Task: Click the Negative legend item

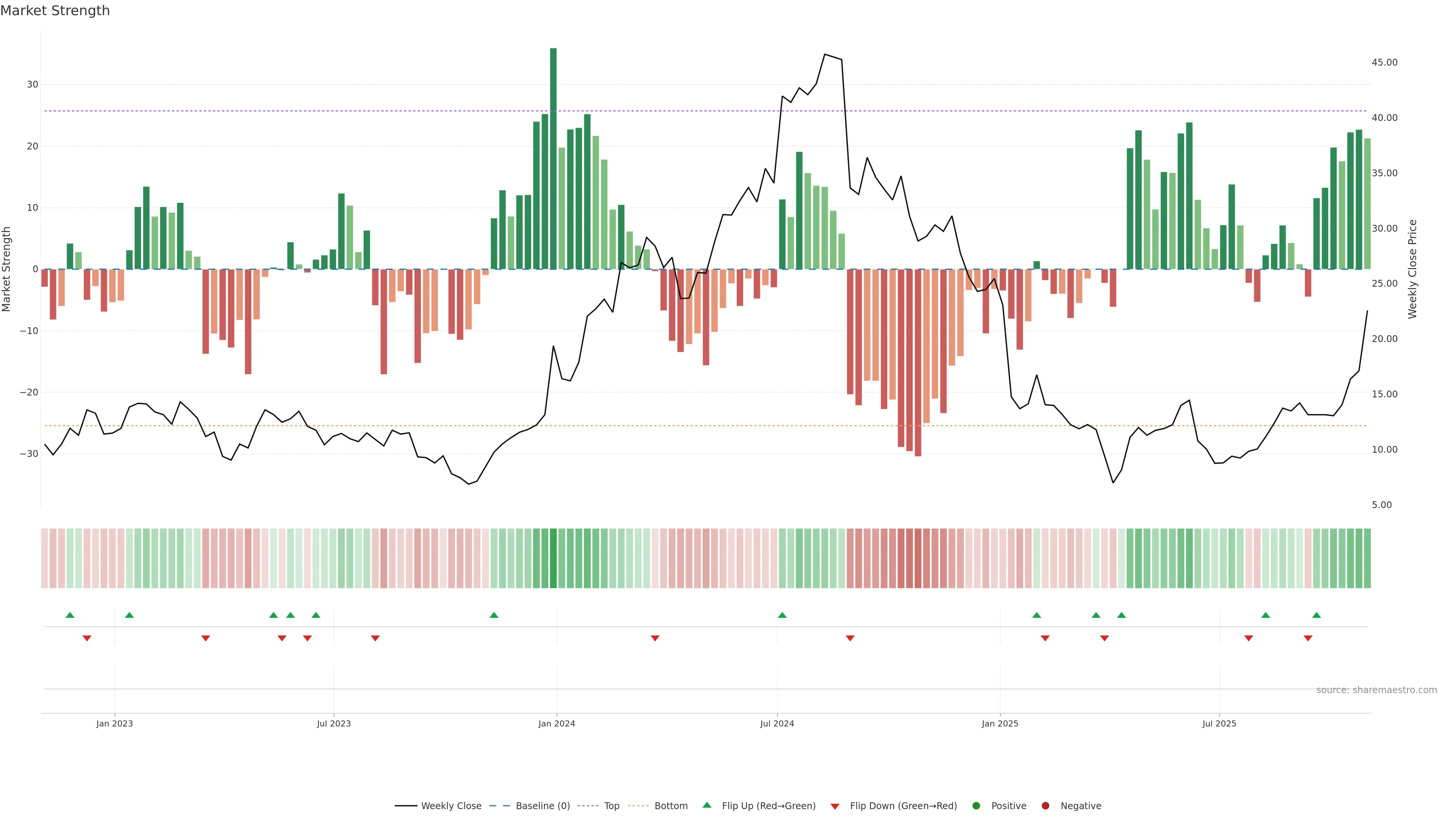Action: 1080,806
